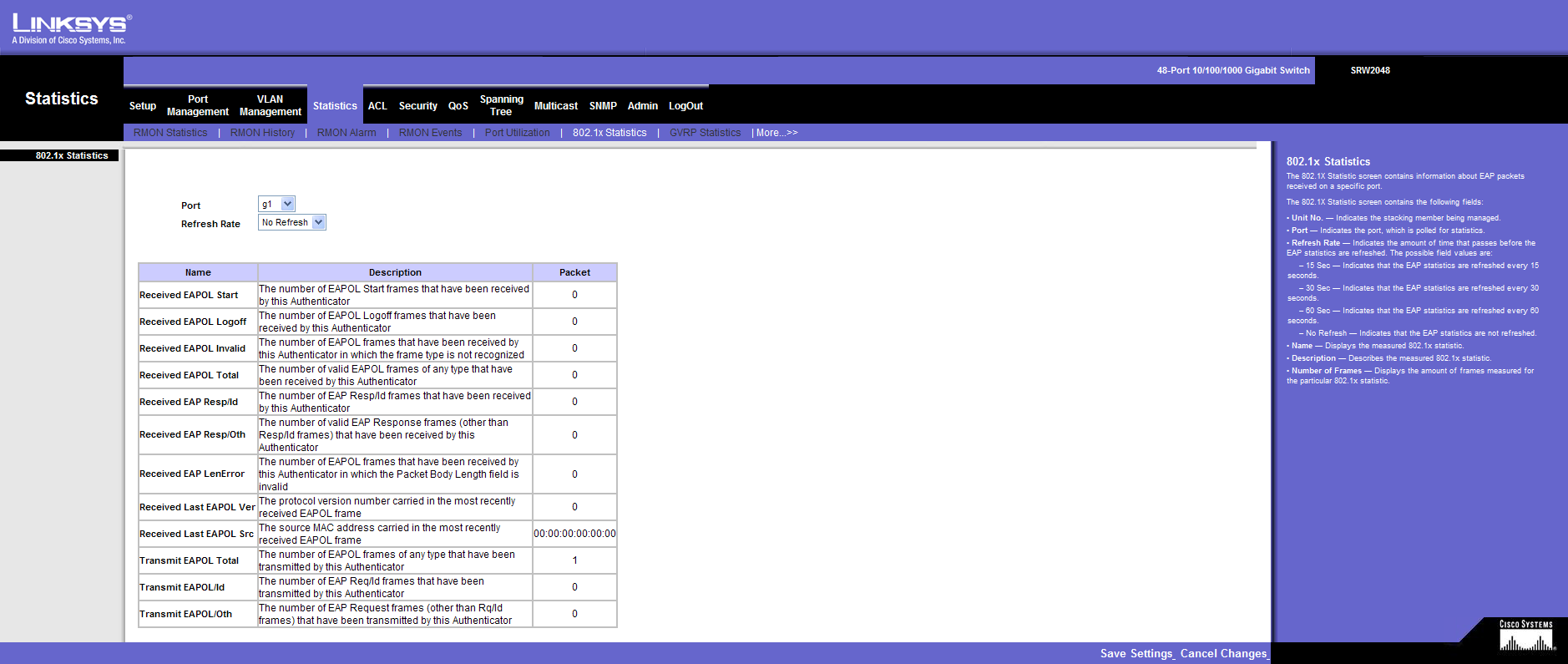This screenshot has width=1568, height=664.
Task: Open the Port Utilization page
Action: coord(517,133)
